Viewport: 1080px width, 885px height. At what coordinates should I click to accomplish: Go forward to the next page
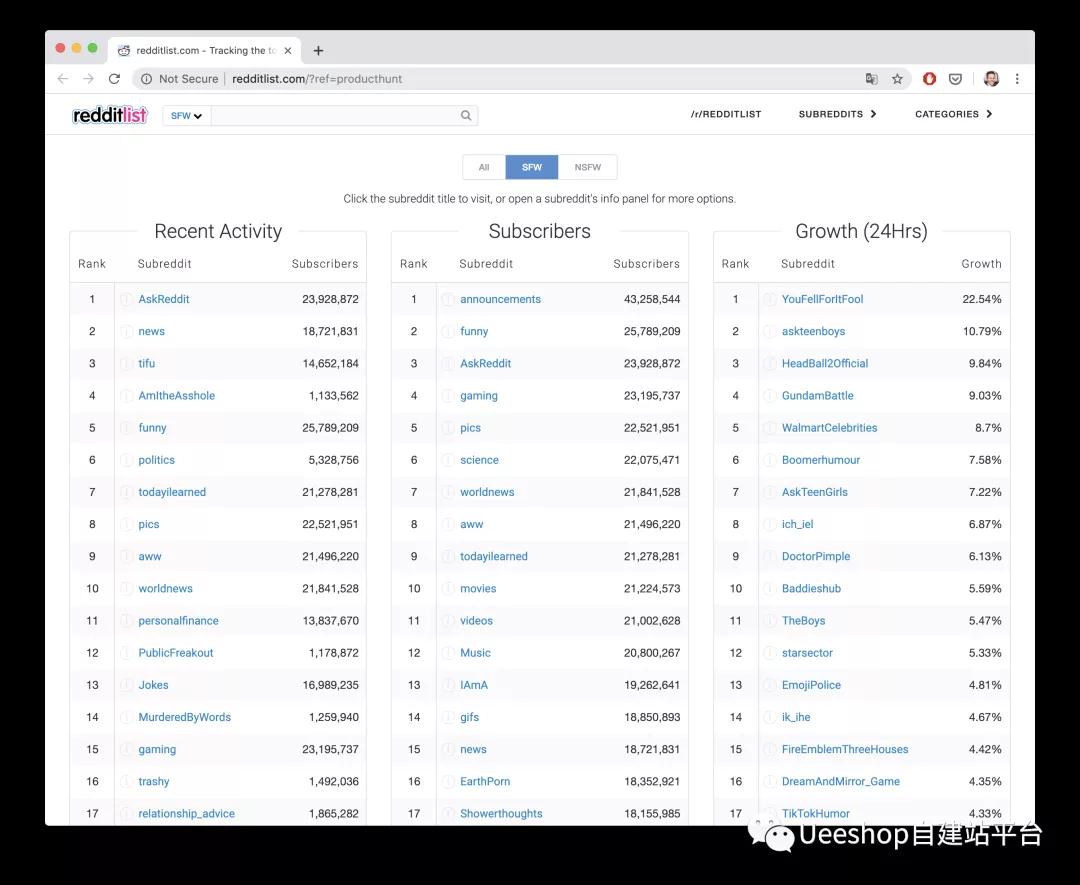tap(88, 79)
